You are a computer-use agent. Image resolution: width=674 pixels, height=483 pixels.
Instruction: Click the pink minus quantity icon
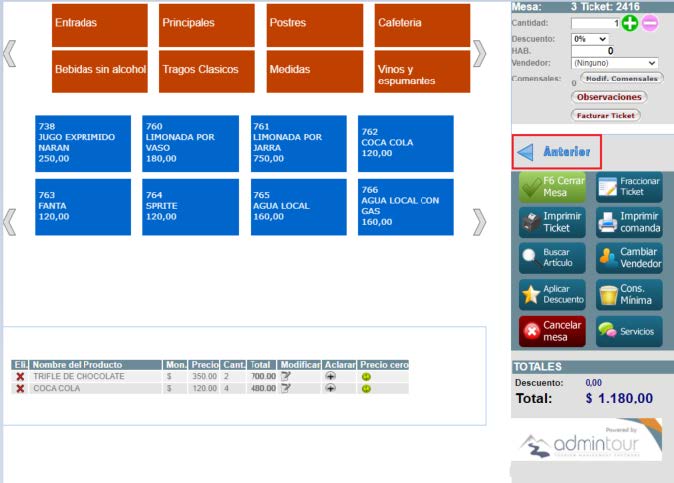click(650, 23)
